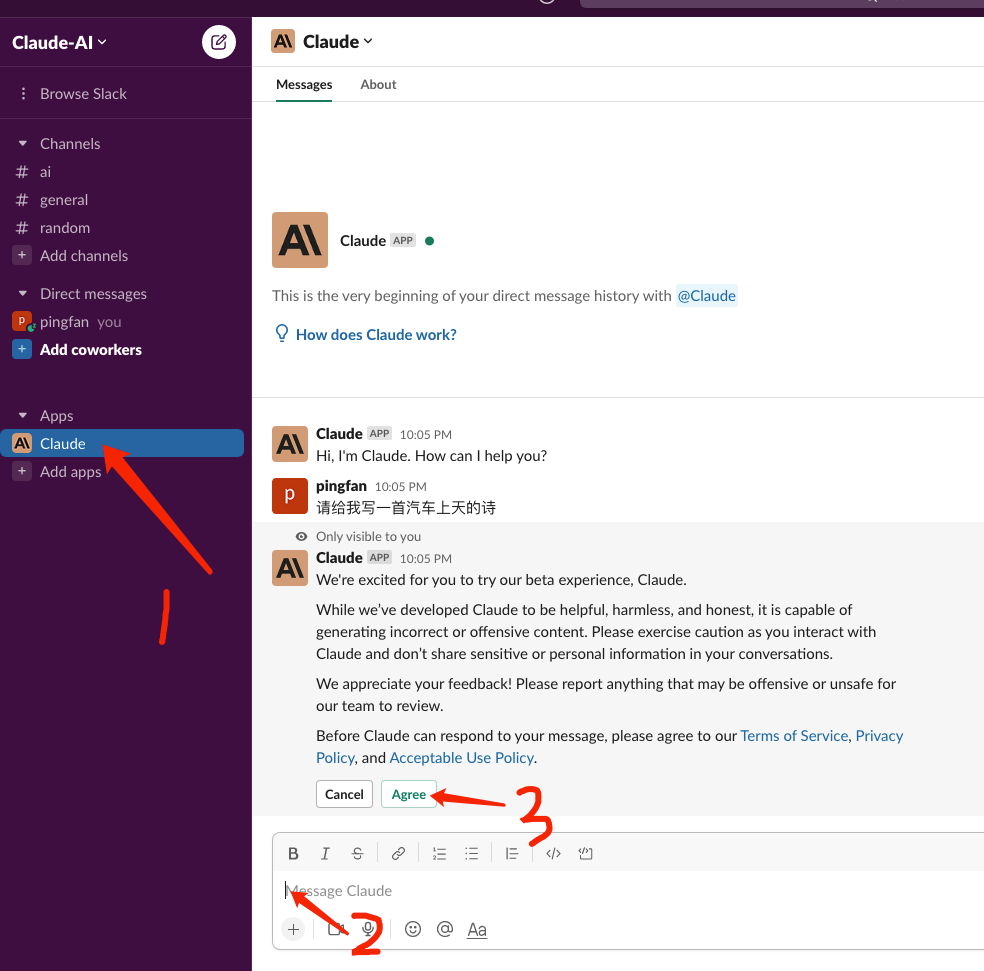Click Browse Slack in sidebar
Image resolution: width=984 pixels, height=971 pixels.
[83, 94]
